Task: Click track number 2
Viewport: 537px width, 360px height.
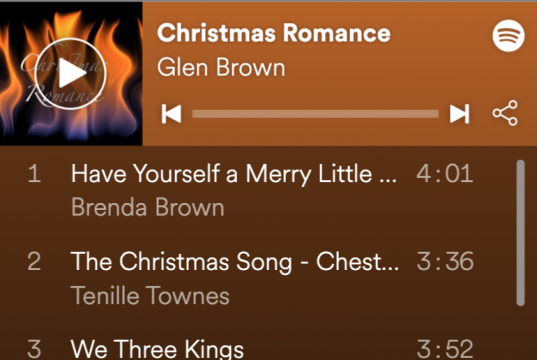Action: [34, 262]
